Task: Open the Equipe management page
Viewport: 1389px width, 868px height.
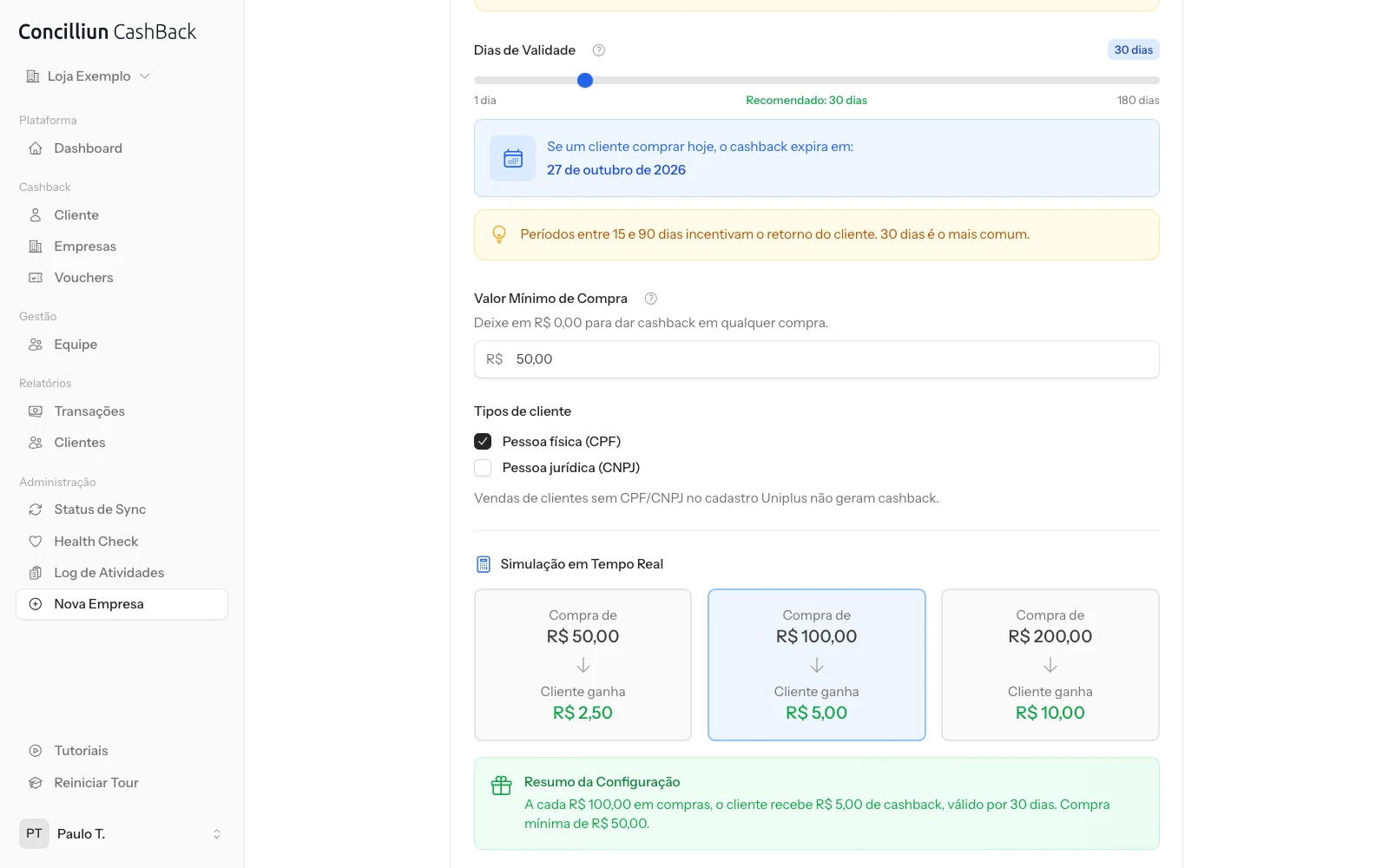Action: click(x=122, y=345)
